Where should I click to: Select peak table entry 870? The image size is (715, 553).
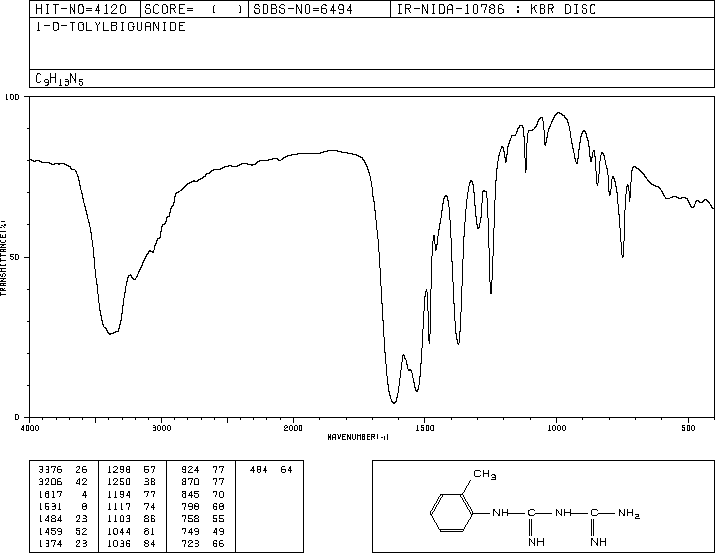click(x=203, y=482)
